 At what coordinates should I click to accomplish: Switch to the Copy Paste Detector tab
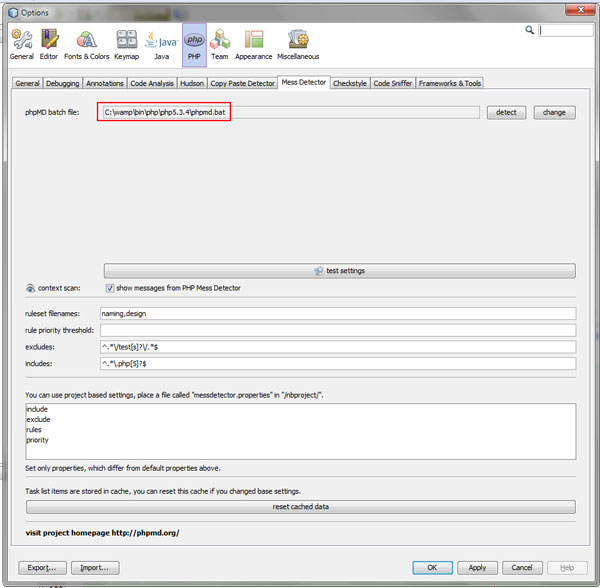point(243,83)
